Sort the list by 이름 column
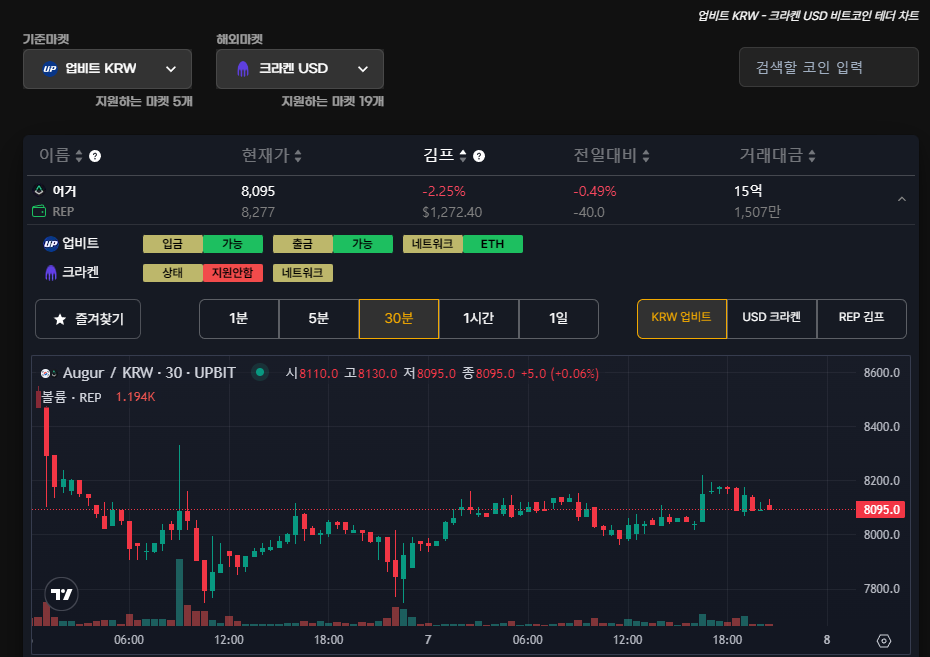 click(x=61, y=155)
